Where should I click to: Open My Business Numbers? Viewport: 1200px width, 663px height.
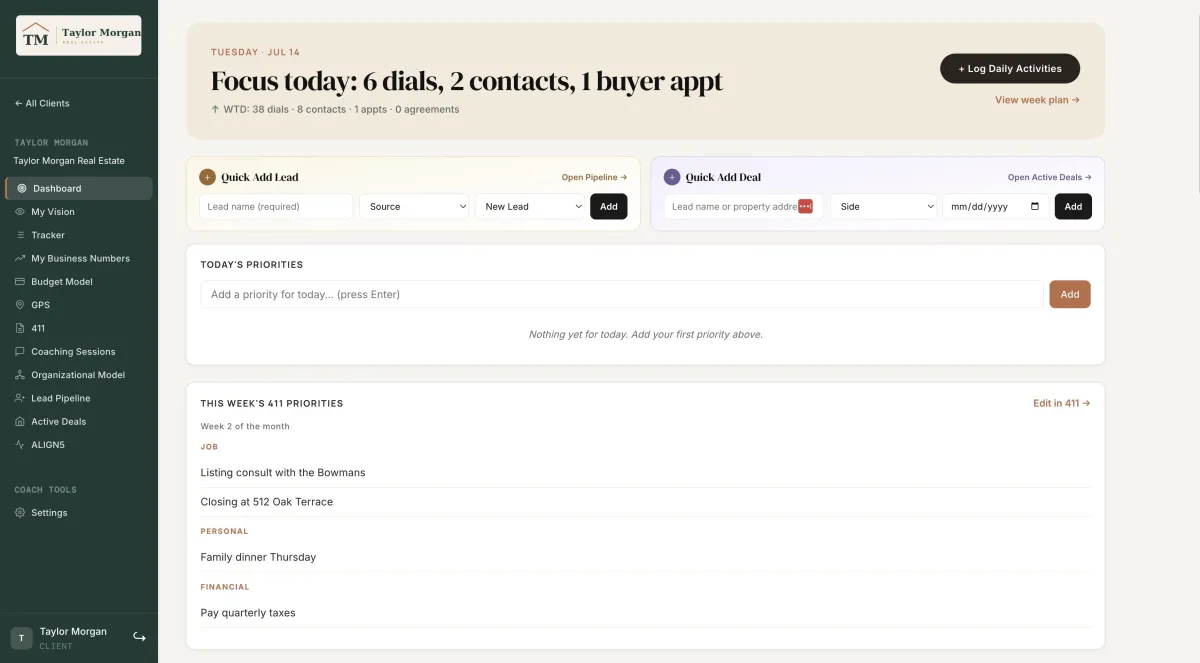[x=79, y=258]
